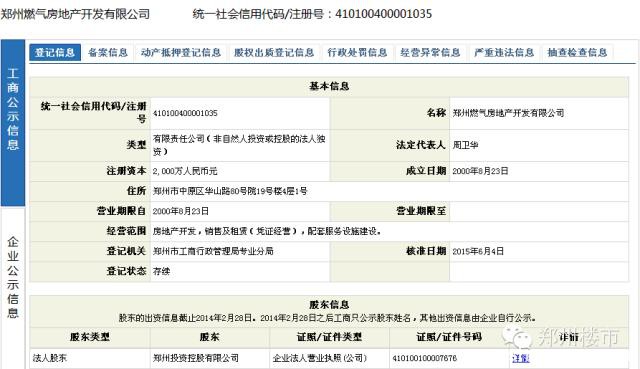Click the 股东类型 column header
The height and width of the screenshot is (369, 640).
coord(90,337)
